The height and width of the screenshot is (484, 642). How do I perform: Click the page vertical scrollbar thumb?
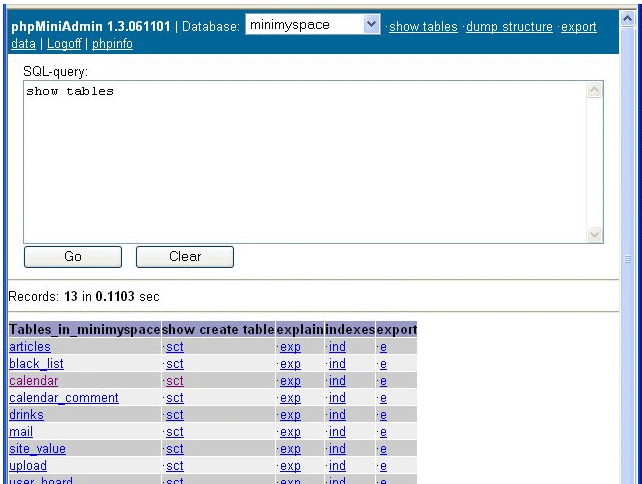[627, 259]
